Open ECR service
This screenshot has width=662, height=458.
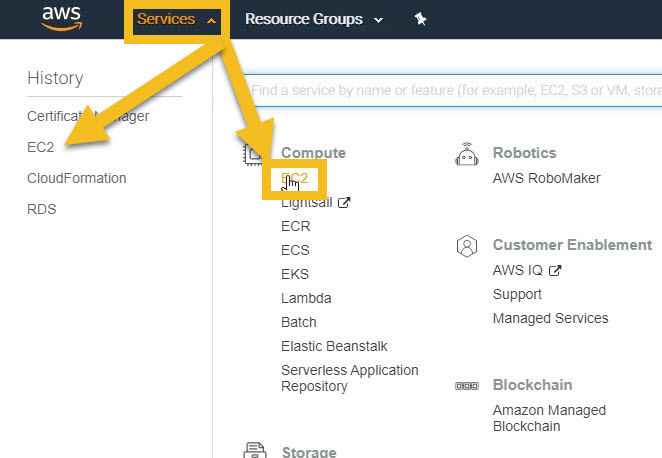[296, 226]
